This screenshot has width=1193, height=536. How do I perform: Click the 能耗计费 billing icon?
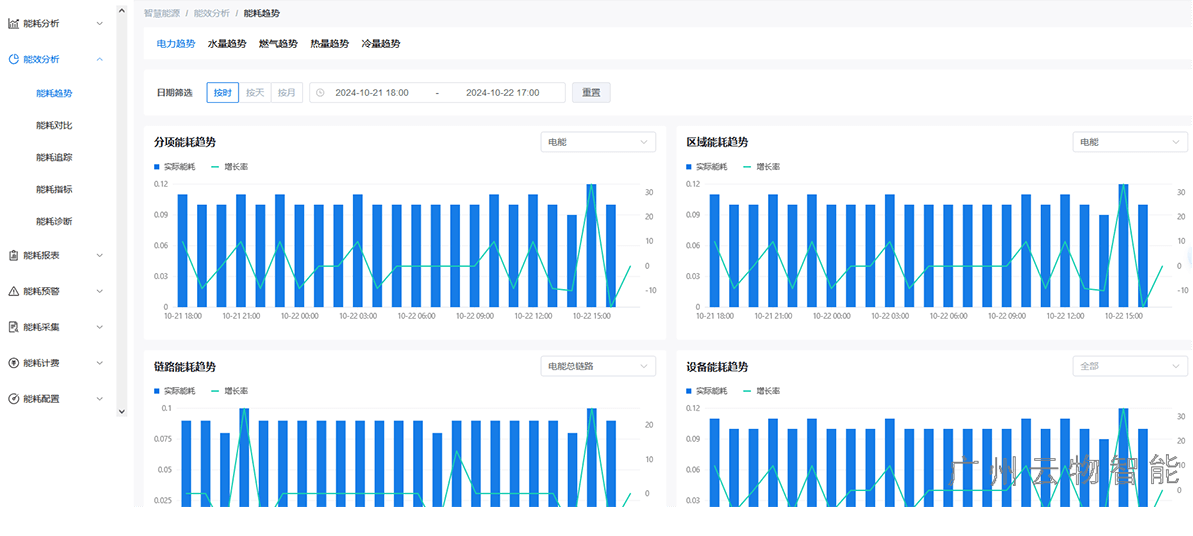click(x=14, y=363)
